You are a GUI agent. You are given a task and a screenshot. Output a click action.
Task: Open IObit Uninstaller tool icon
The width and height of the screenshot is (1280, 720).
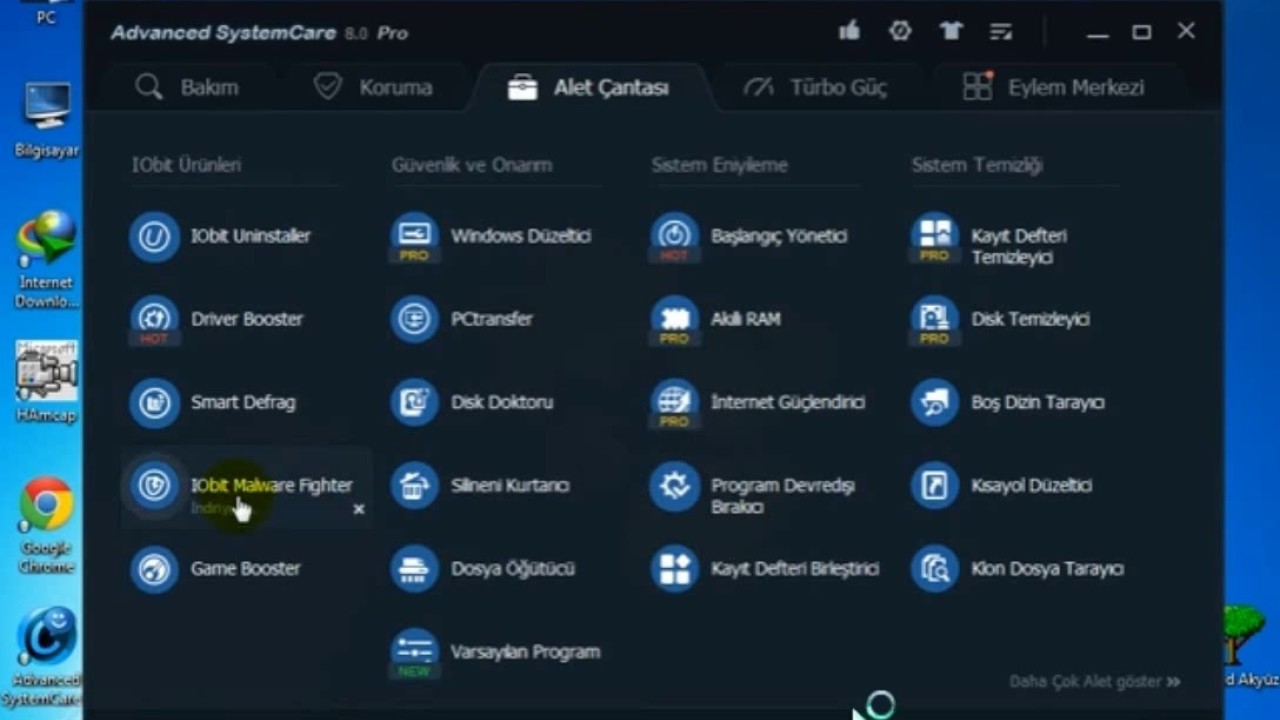pyautogui.click(x=154, y=237)
